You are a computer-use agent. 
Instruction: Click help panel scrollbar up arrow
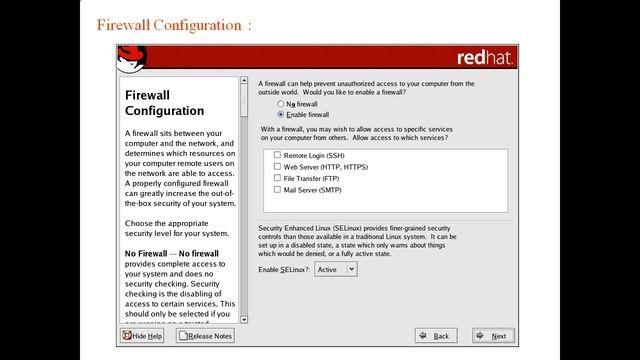pyautogui.click(x=244, y=80)
